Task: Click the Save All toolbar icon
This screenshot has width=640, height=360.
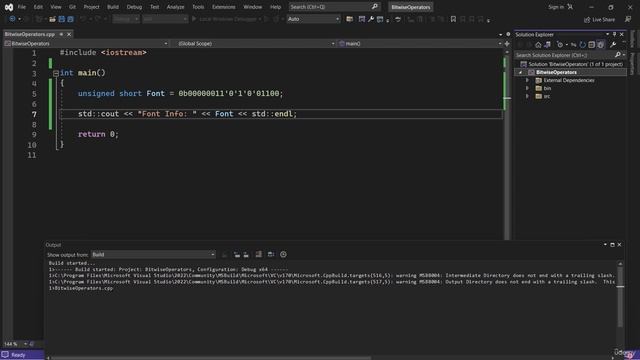Action: 70,19
